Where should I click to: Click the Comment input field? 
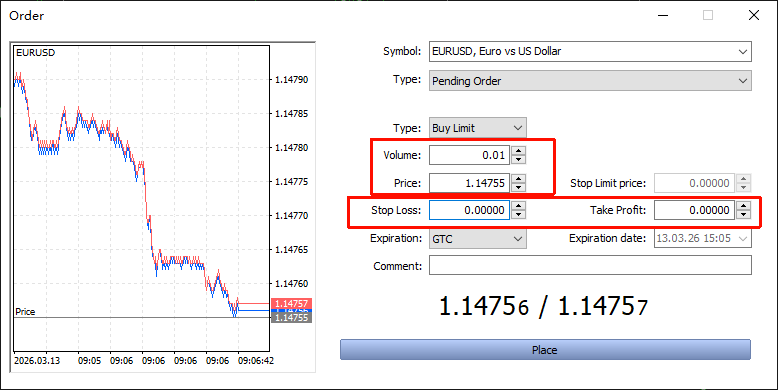tap(590, 265)
